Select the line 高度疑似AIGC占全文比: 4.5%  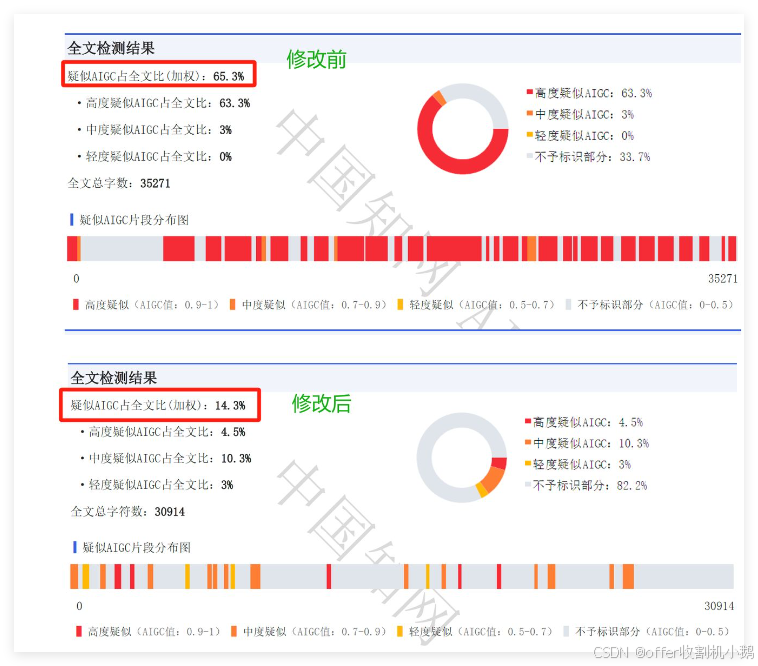[167, 432]
